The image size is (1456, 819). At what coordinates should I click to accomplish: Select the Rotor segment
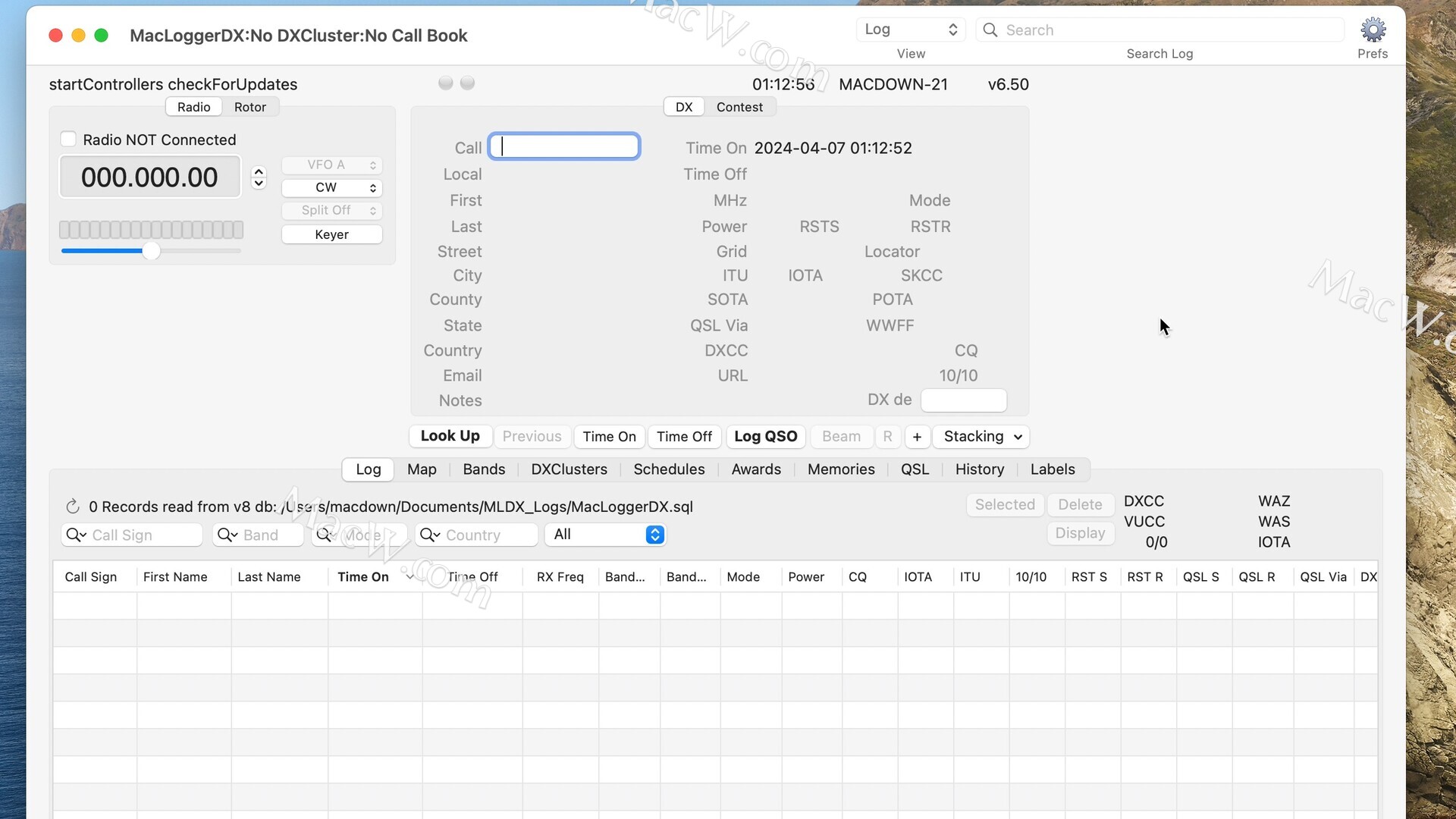[x=250, y=107]
